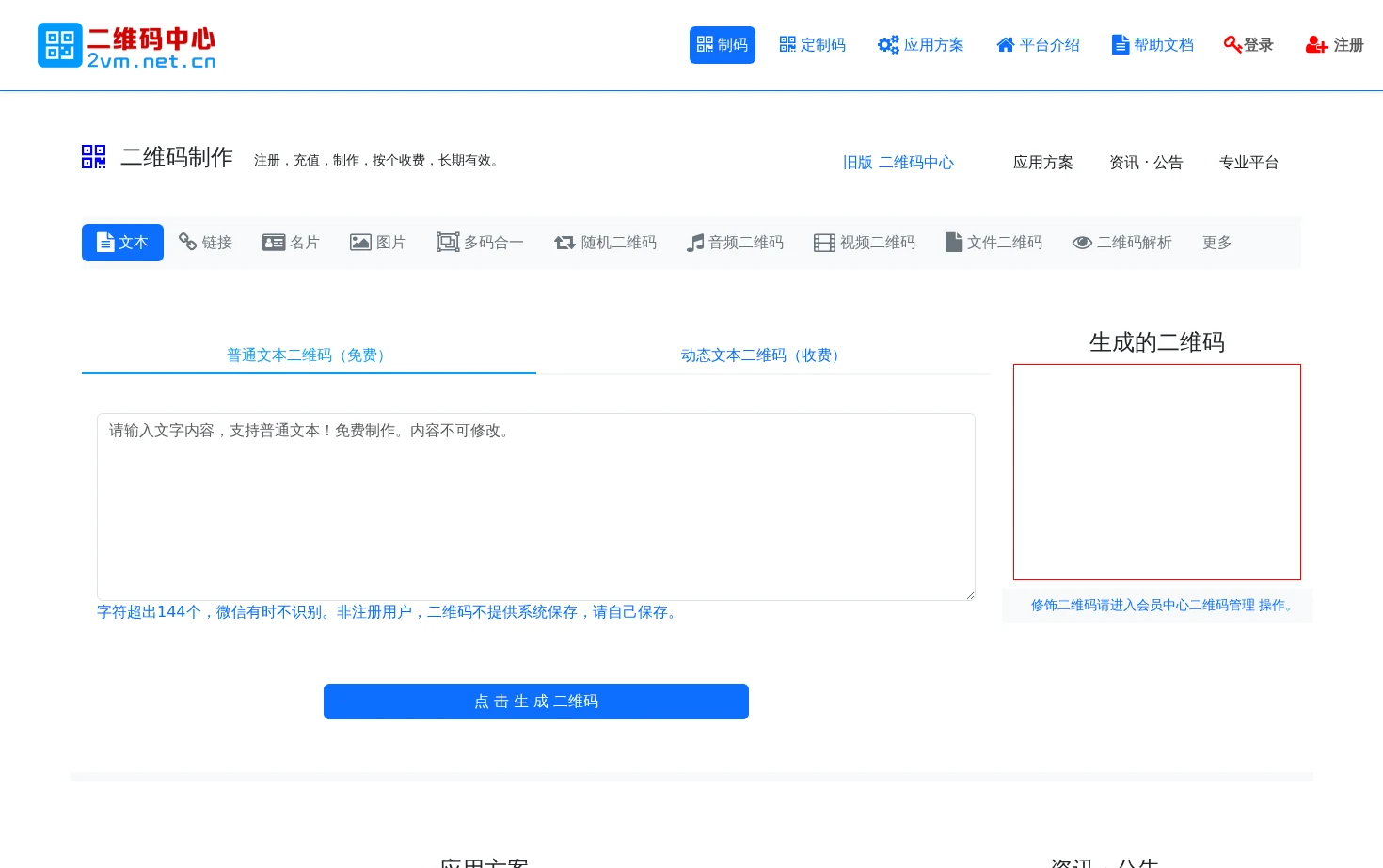The width and height of the screenshot is (1383, 868).
Task: Click the film strip icon for 视频二维码
Action: pyautogui.click(x=824, y=243)
